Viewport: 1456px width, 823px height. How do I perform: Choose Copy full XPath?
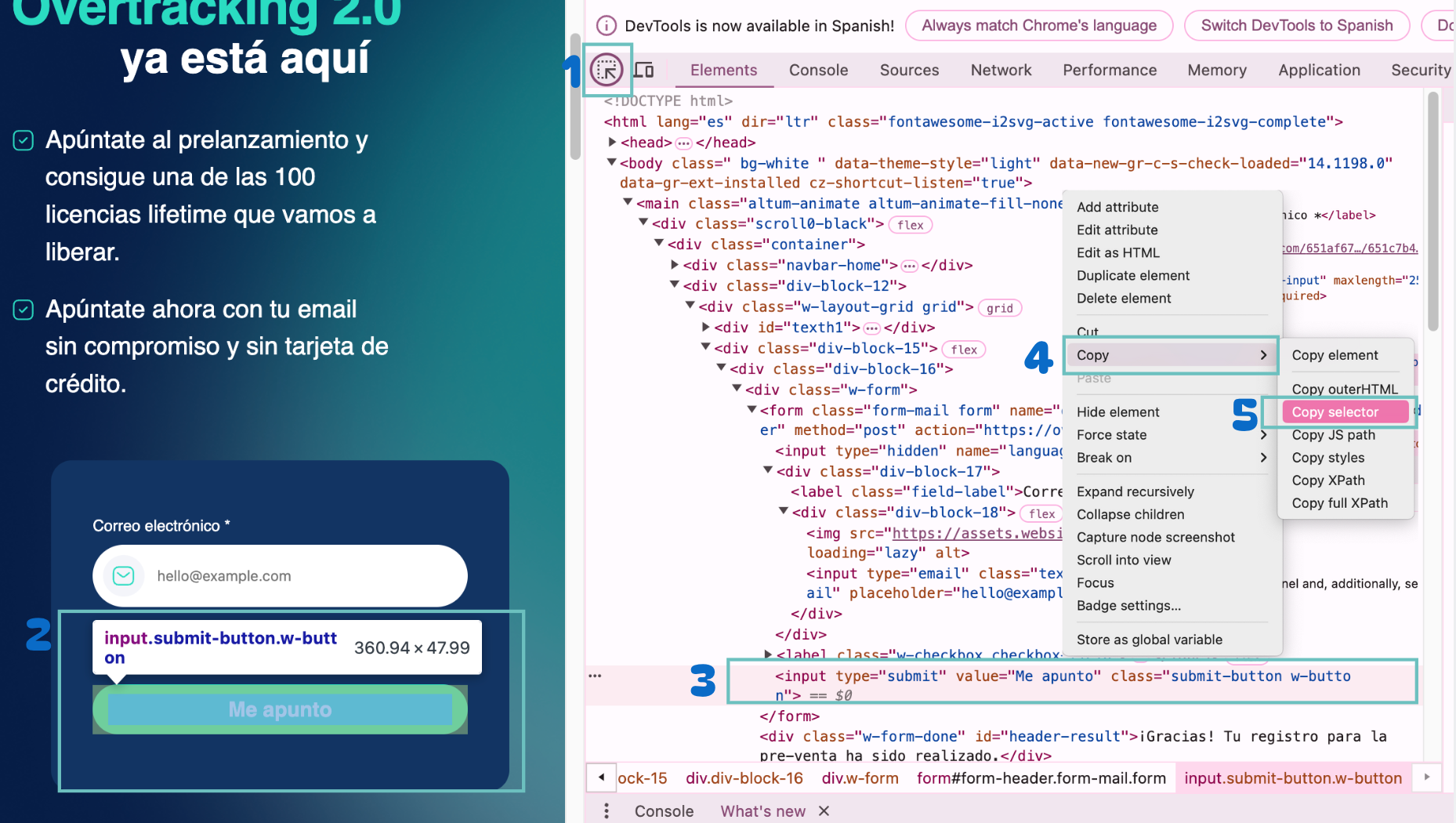[x=1340, y=502]
